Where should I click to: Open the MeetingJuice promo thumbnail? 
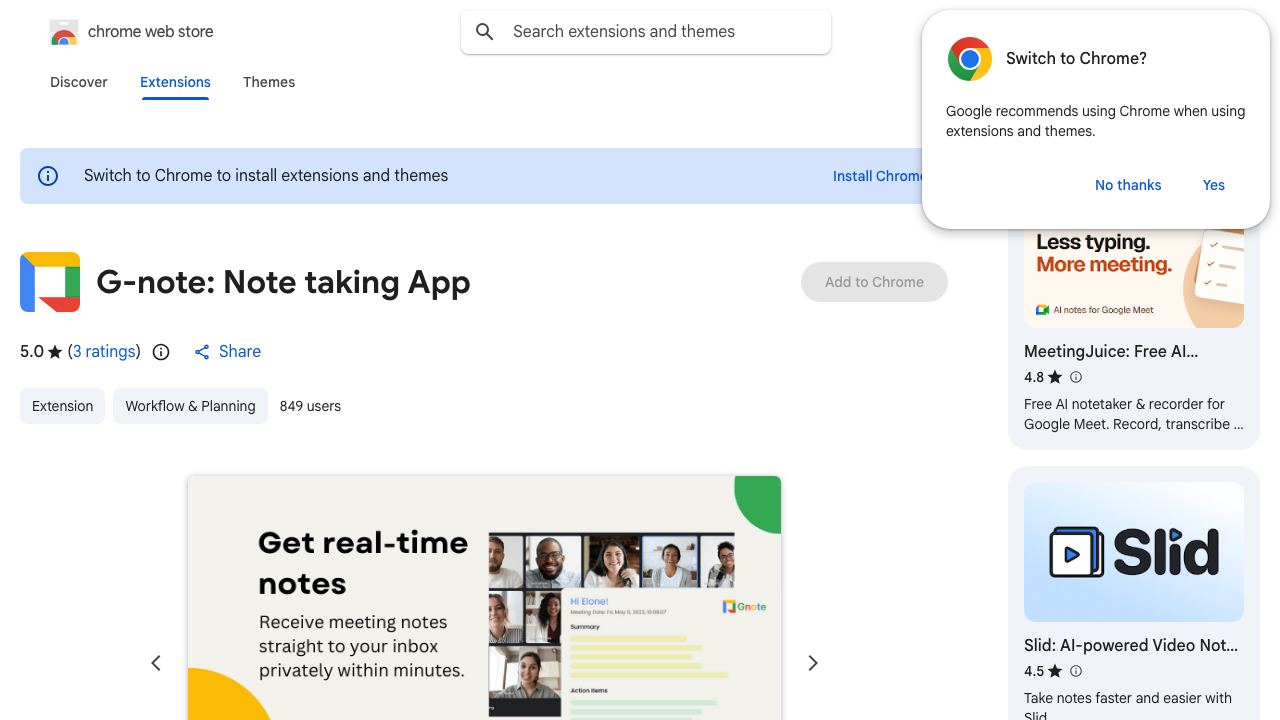click(x=1134, y=278)
